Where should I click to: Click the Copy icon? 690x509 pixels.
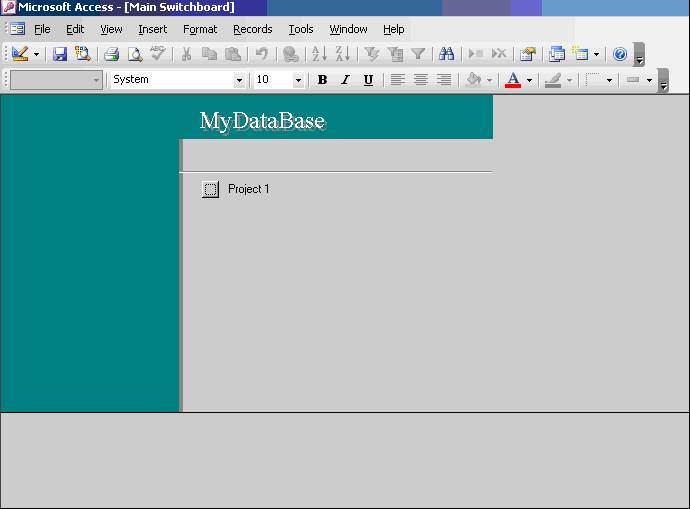pyautogui.click(x=209, y=54)
